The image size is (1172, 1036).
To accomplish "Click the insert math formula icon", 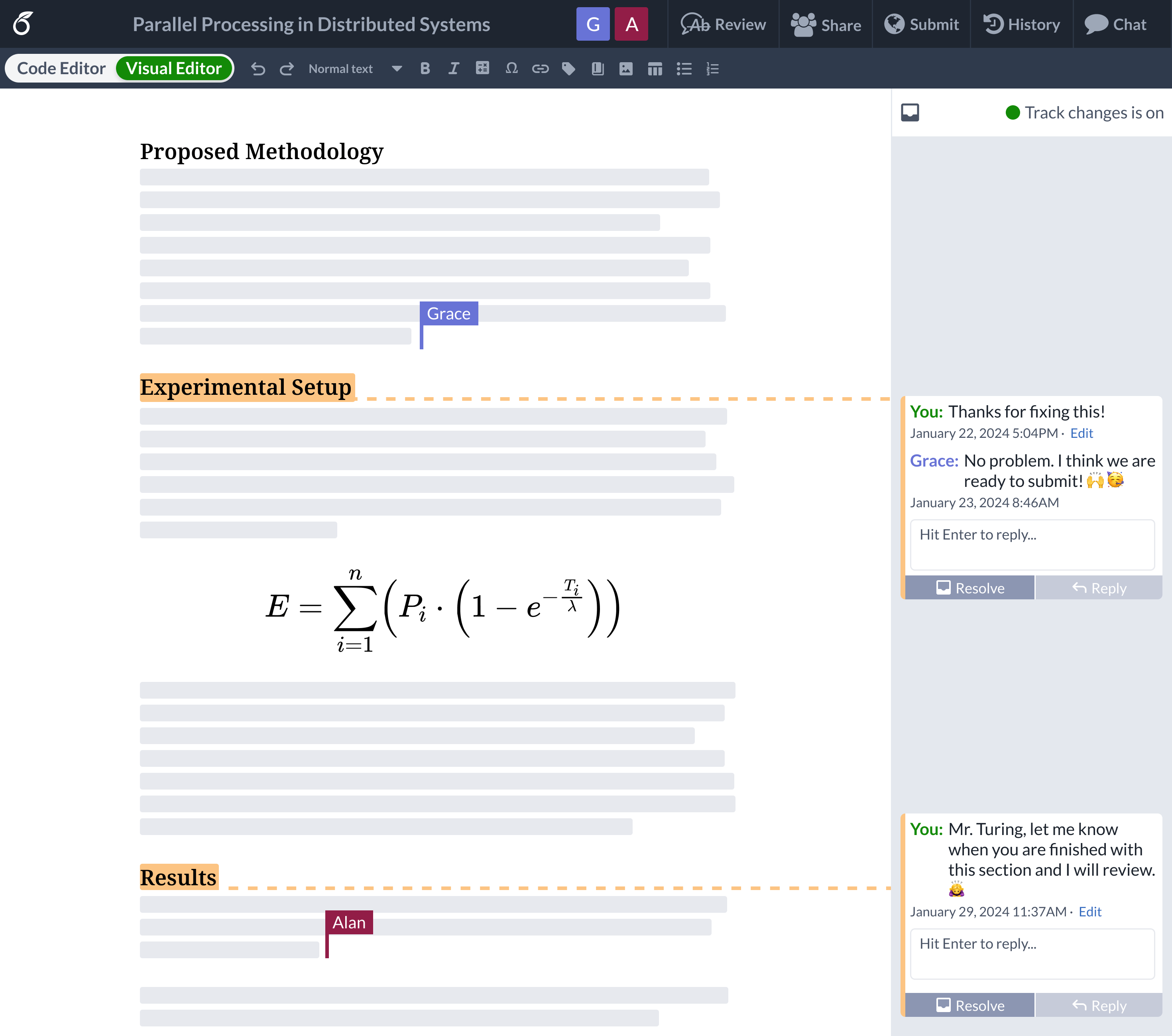I will point(482,68).
